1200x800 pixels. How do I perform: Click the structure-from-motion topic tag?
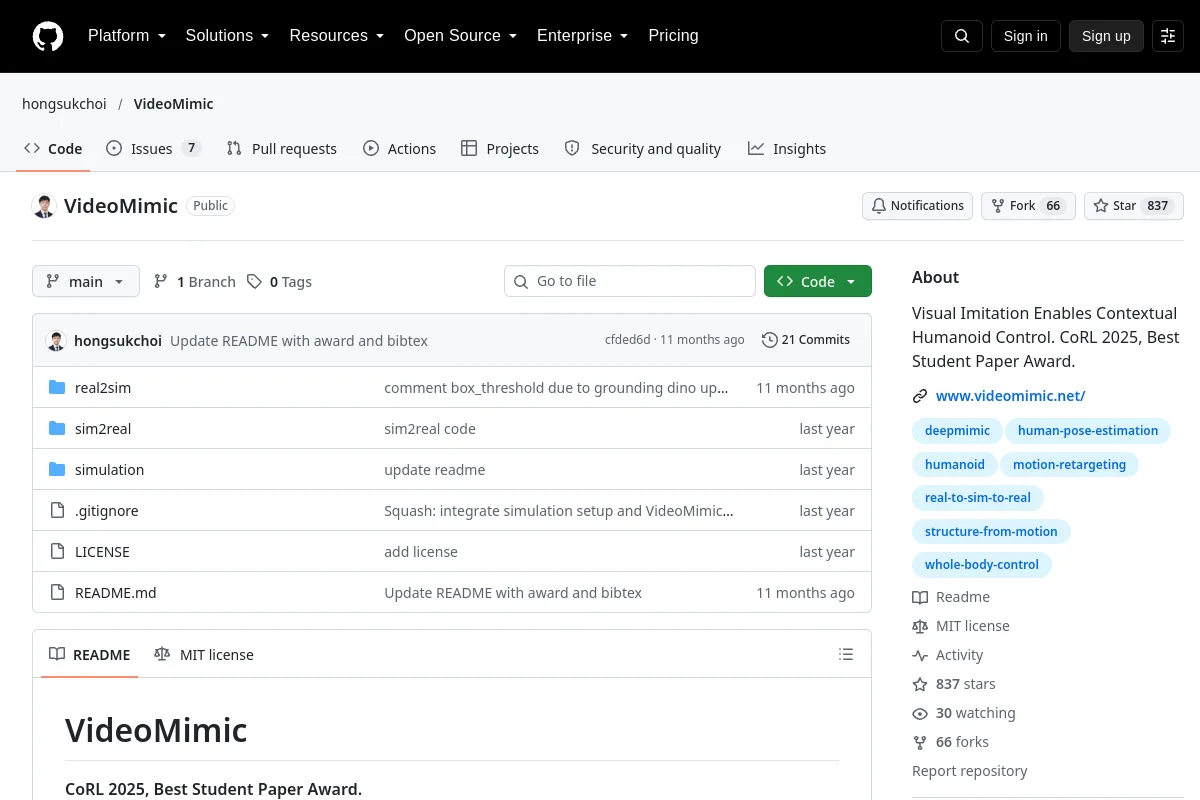(x=991, y=532)
